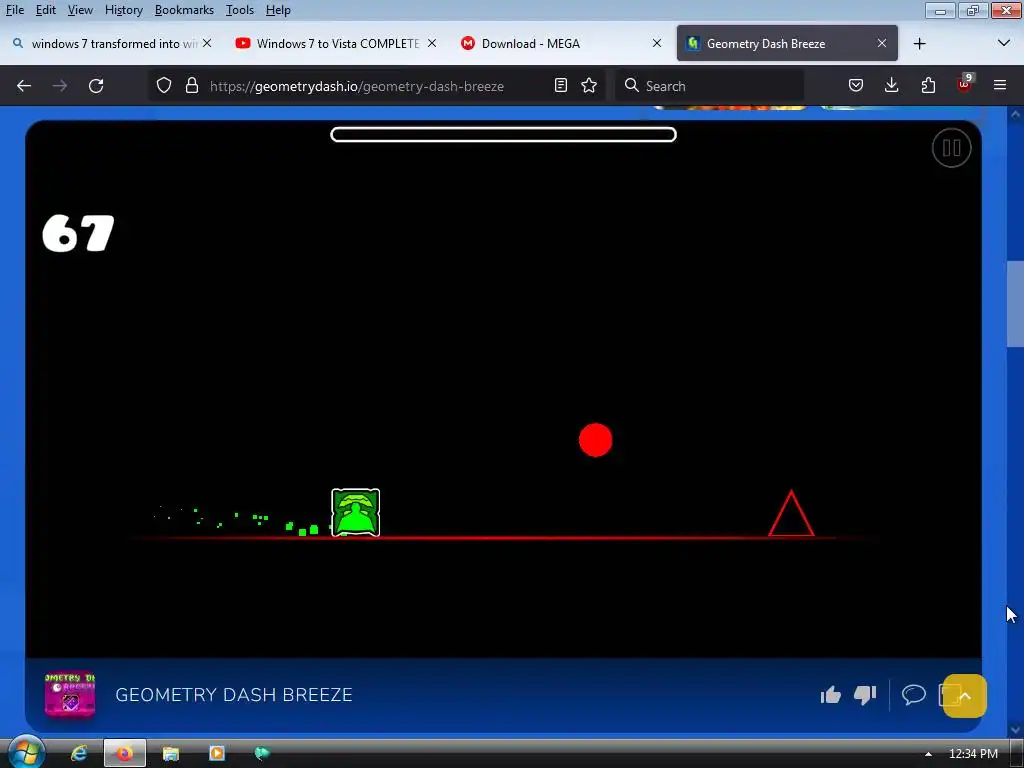Open the File menu
The width and height of the screenshot is (1024, 768).
pyautogui.click(x=15, y=10)
